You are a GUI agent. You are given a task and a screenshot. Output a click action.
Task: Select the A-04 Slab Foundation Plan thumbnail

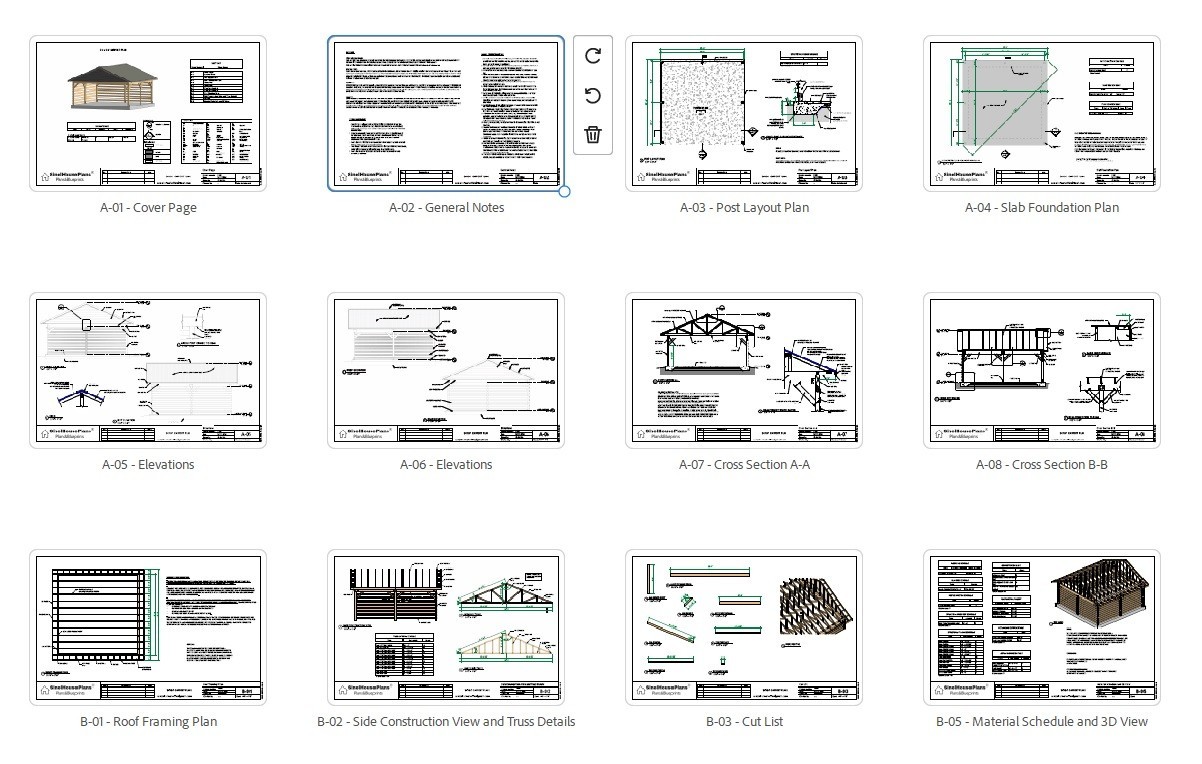point(1042,113)
